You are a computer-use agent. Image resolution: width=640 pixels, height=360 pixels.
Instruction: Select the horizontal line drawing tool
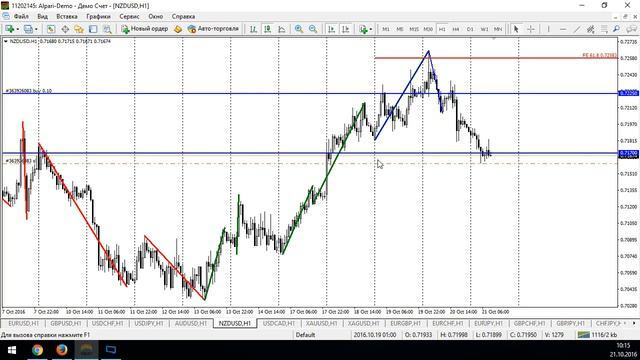(x=563, y=29)
